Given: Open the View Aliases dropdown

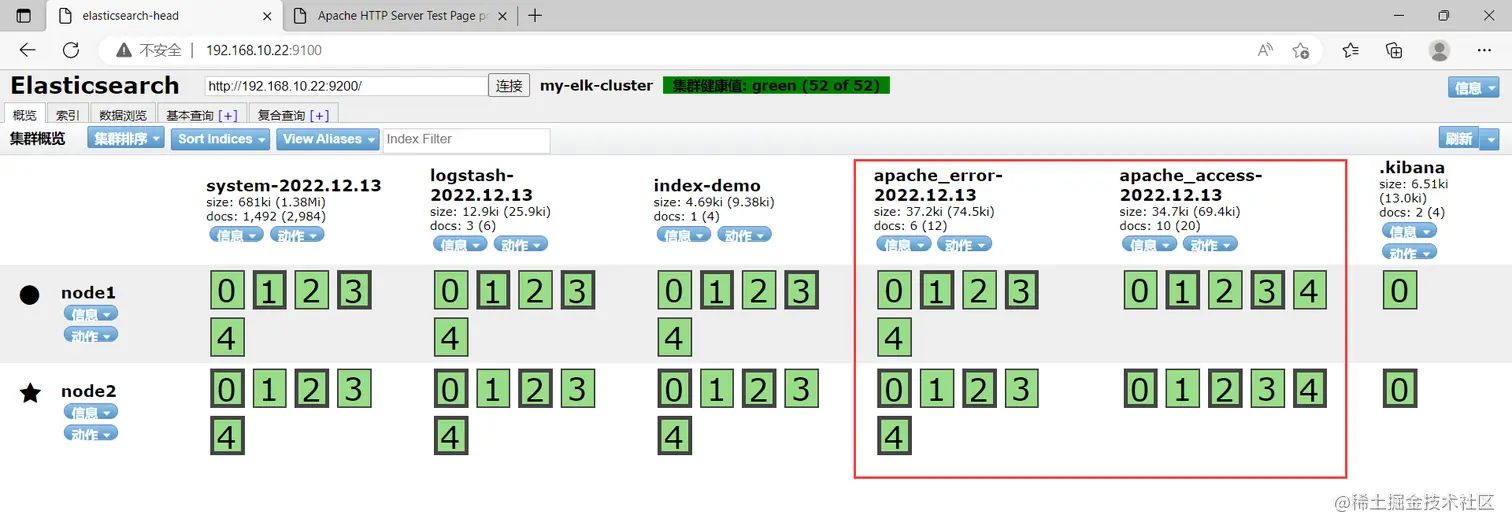Looking at the screenshot, I should (327, 139).
